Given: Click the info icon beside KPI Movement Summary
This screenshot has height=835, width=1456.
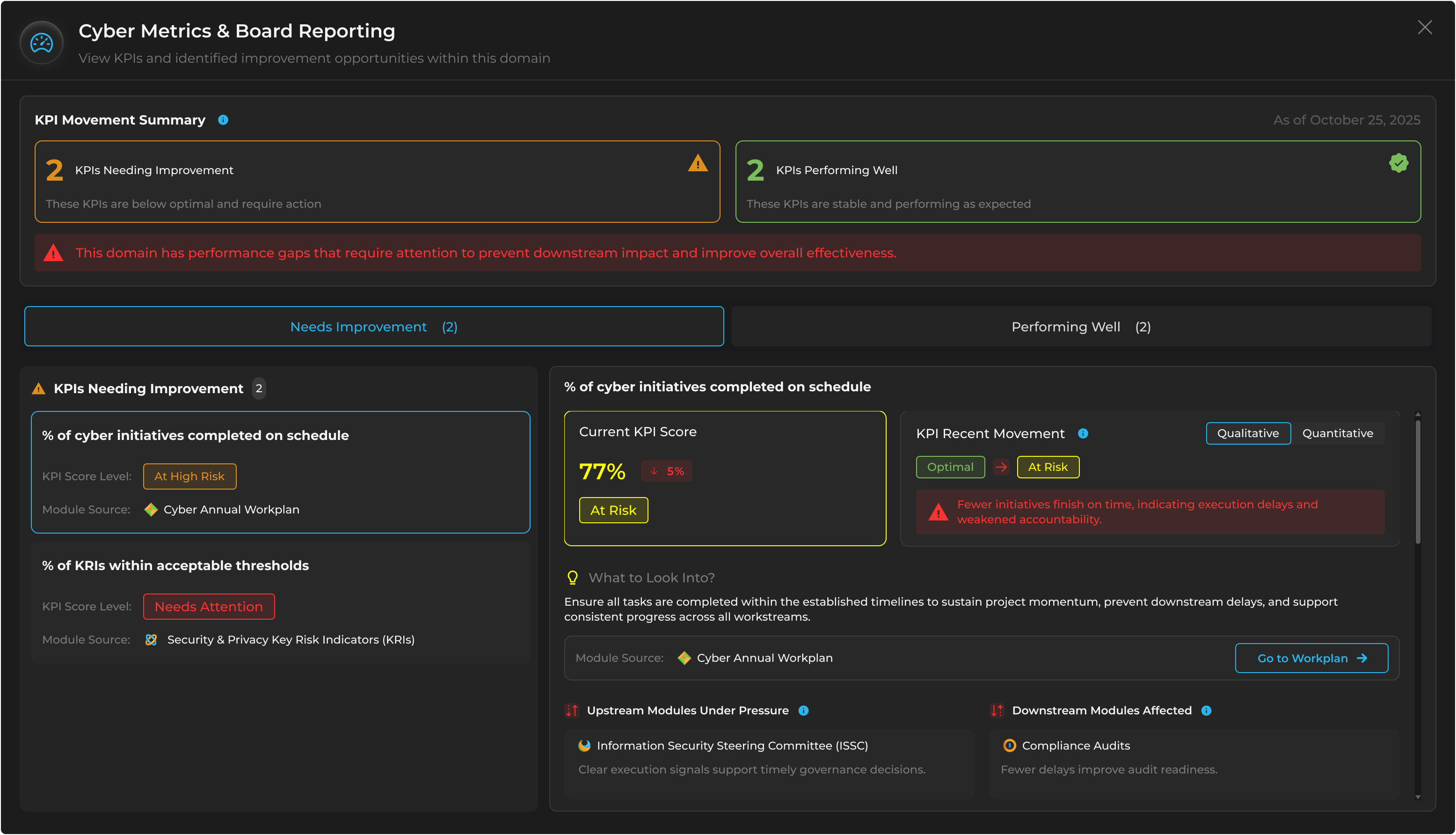Looking at the screenshot, I should pos(223,120).
